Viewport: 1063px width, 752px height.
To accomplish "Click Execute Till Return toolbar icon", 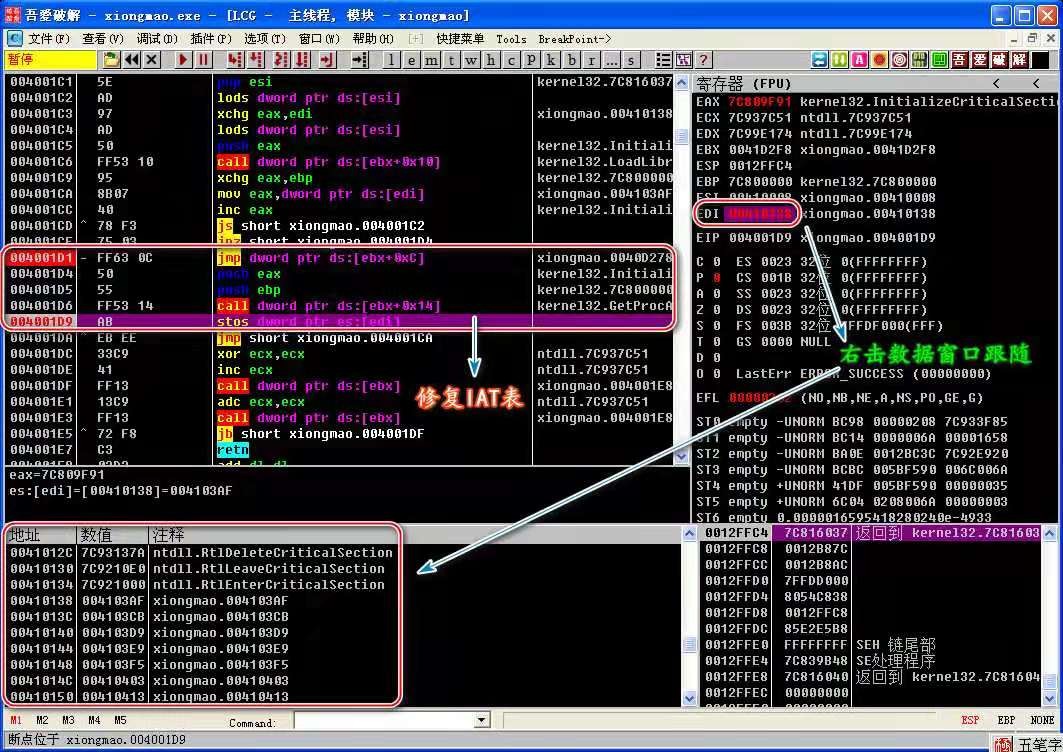I will click(x=327, y=60).
